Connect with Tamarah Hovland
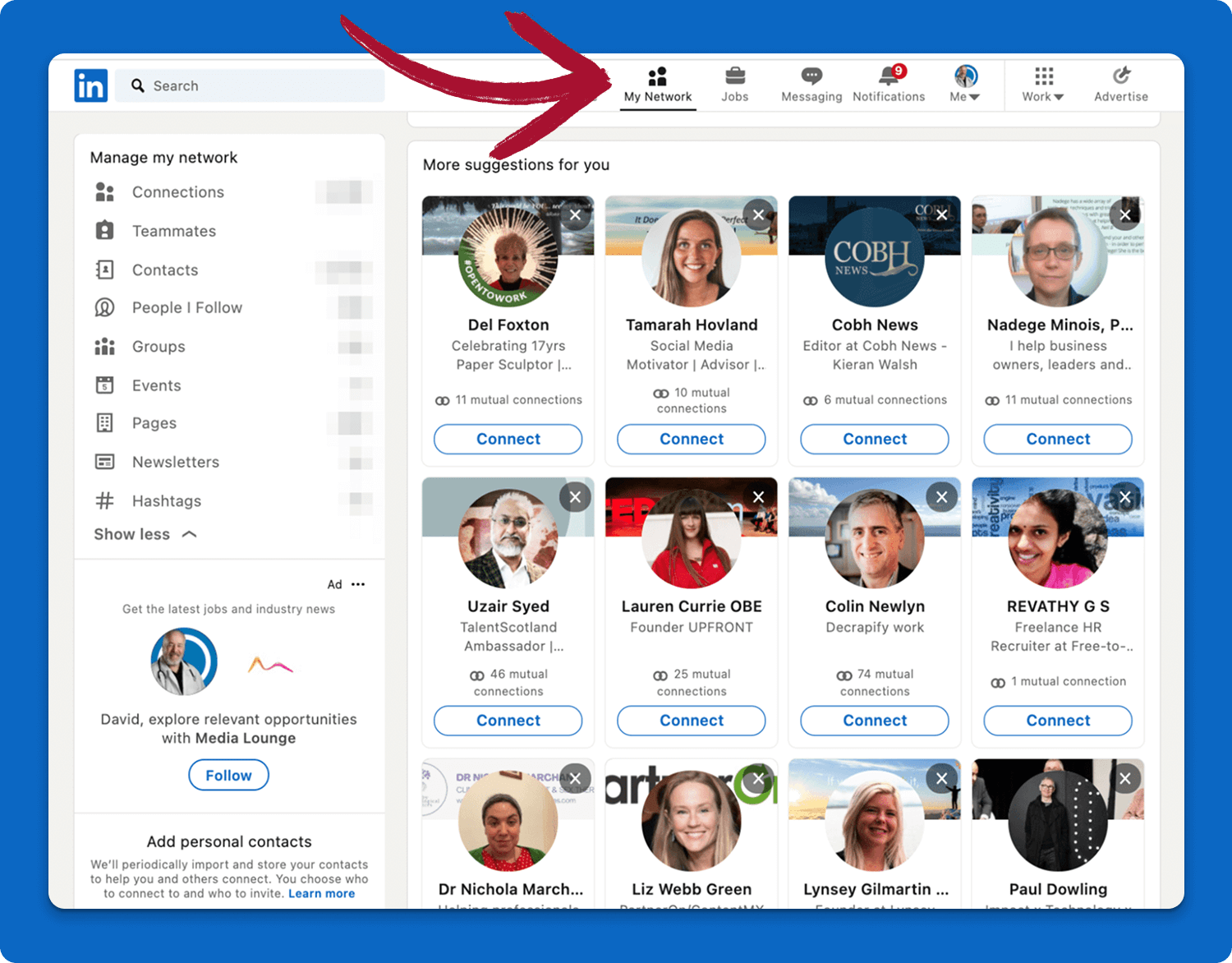1232x963 pixels. (x=692, y=439)
